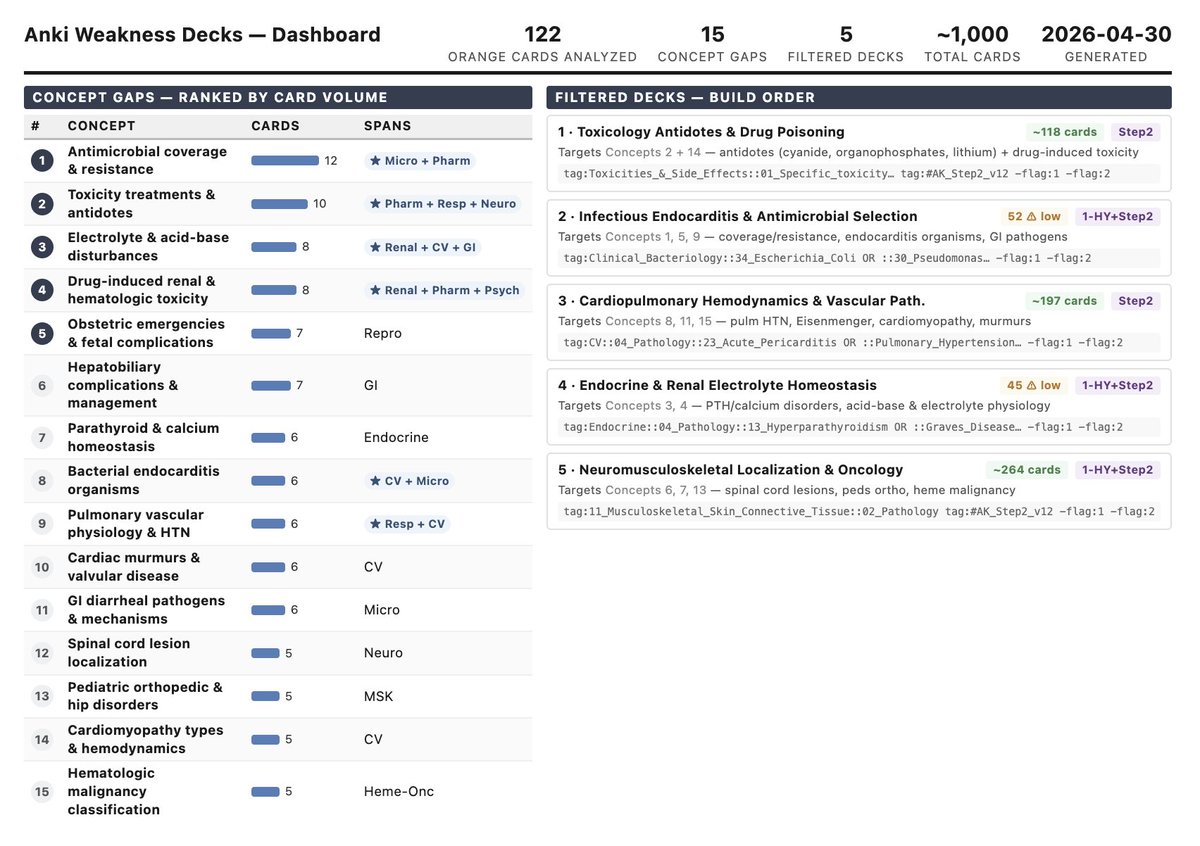
Task: Click the tag:Endocrine::04_Pathology query string
Action: pyautogui.click(x=859, y=427)
